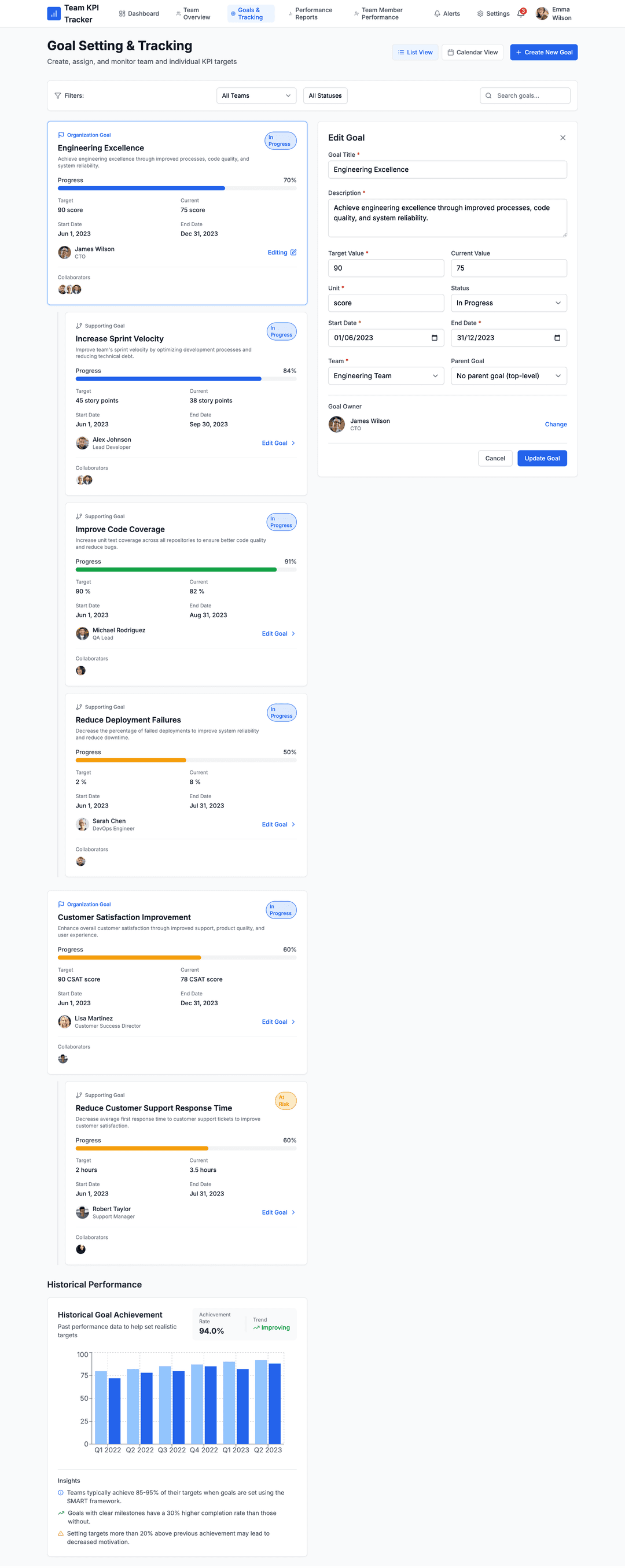This screenshot has height=1568, width=625.
Task: Click the search magnifier icon in goals search
Action: pyautogui.click(x=489, y=95)
